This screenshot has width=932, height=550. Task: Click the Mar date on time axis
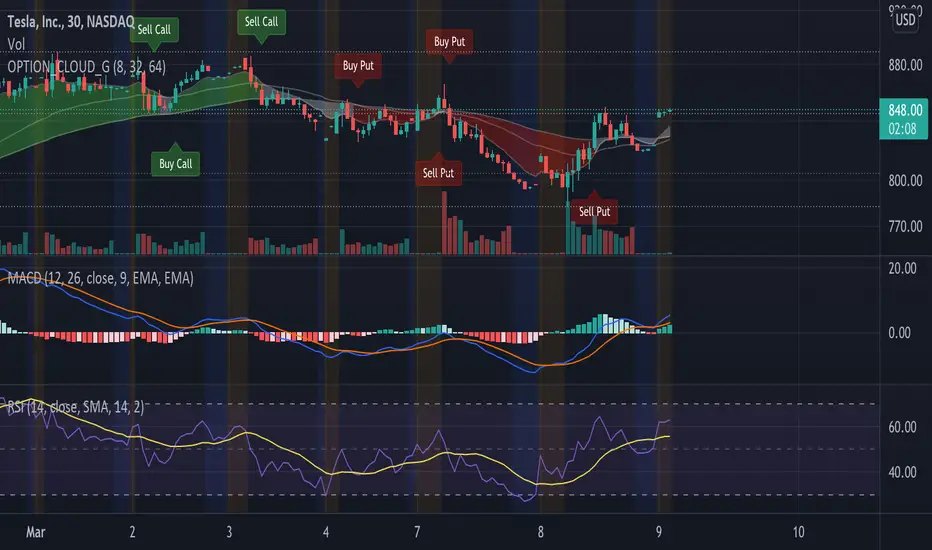[x=36, y=532]
